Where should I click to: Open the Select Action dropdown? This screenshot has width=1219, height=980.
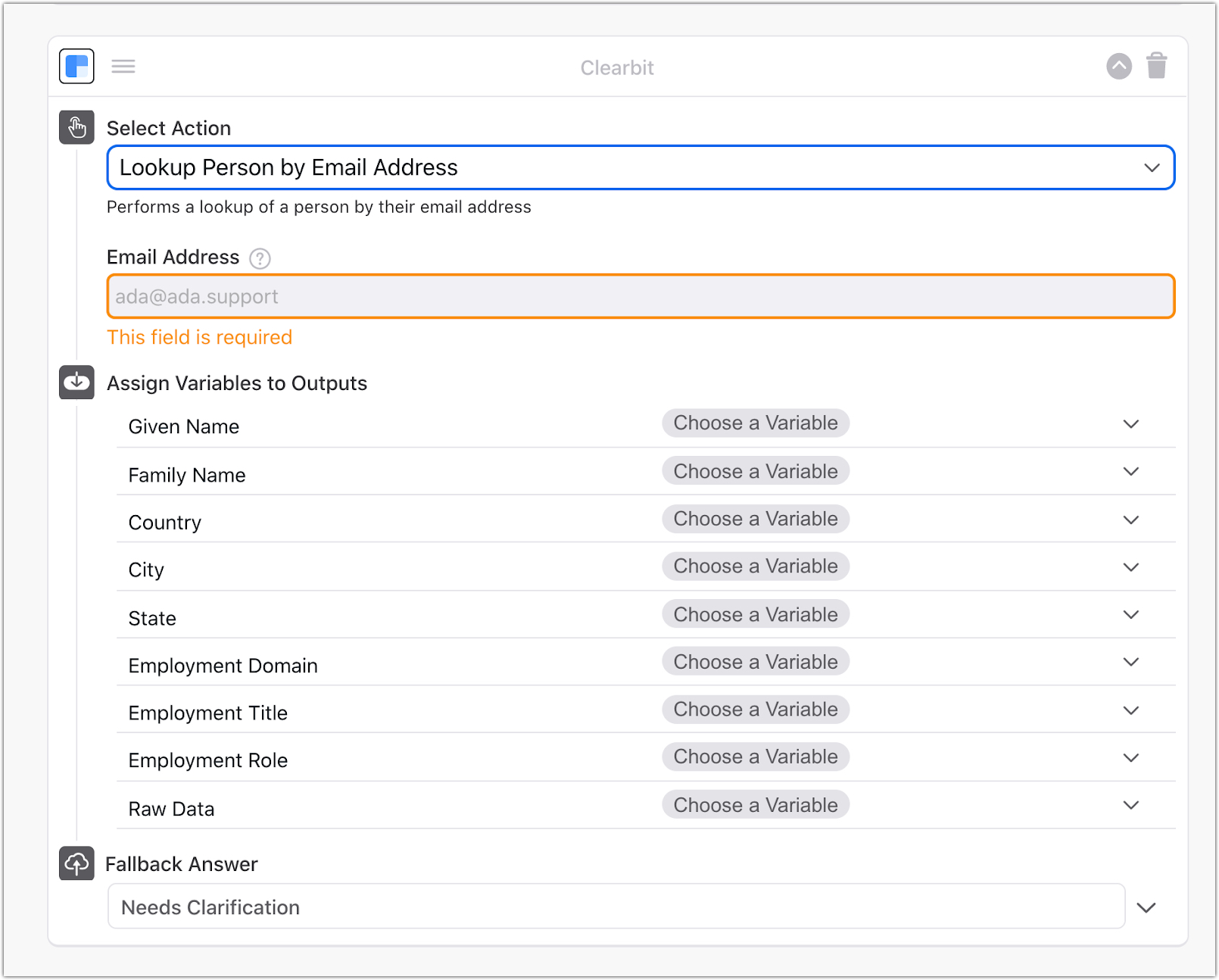[640, 167]
